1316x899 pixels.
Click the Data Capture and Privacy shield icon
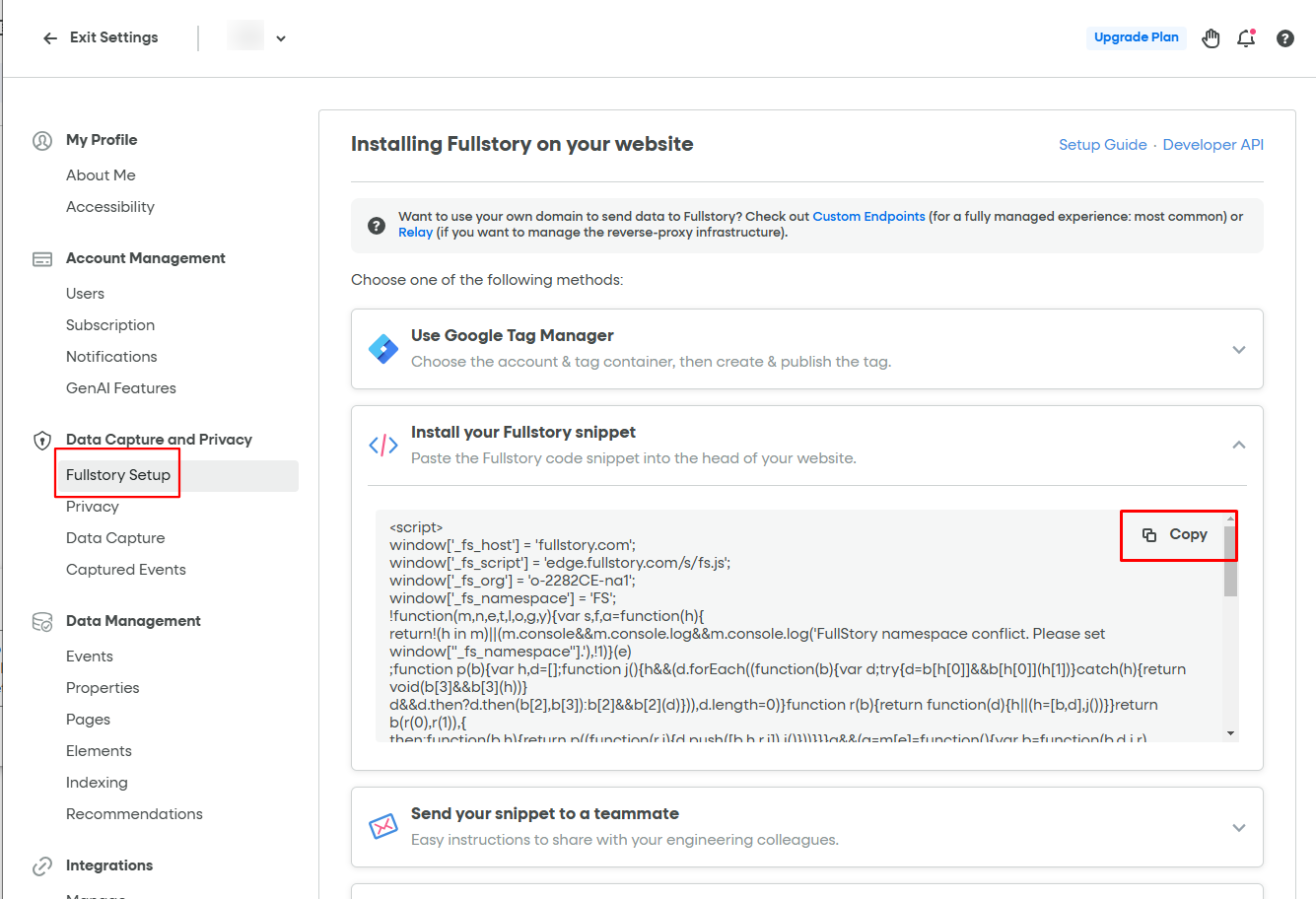coord(42,440)
